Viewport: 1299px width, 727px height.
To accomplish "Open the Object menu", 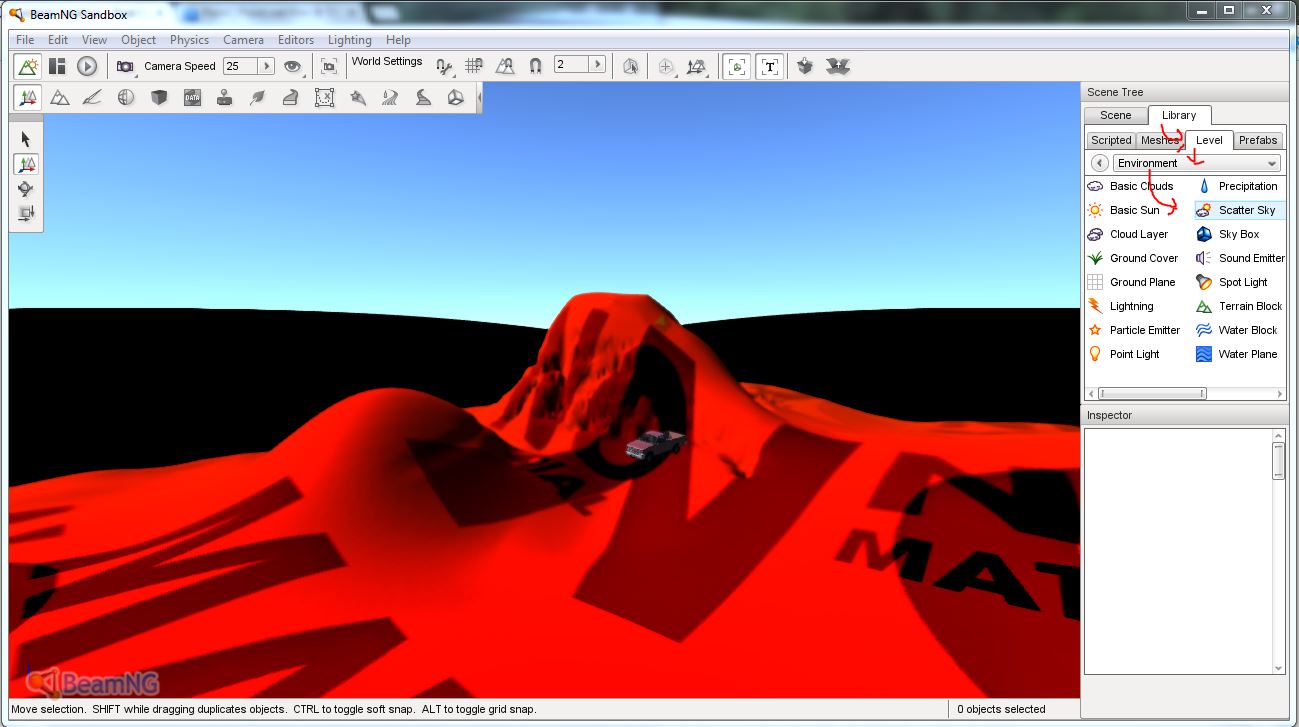I will (x=139, y=40).
